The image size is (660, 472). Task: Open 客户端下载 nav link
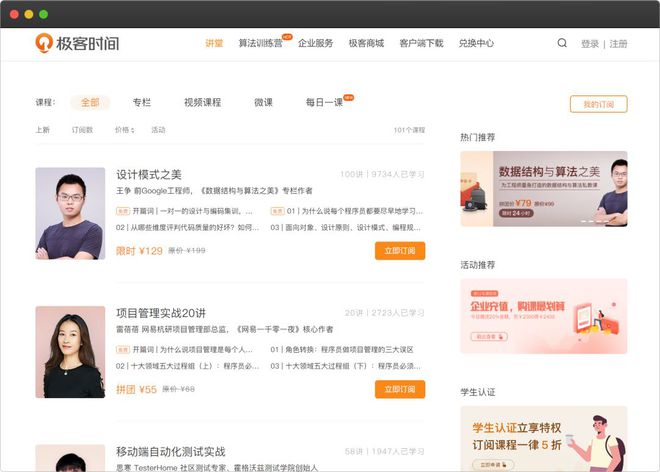coord(421,43)
